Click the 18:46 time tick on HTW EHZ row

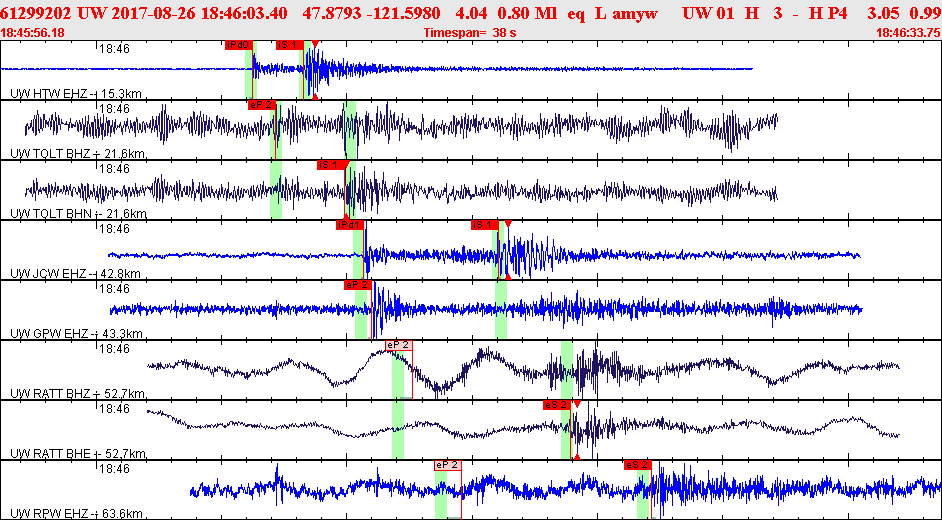pos(114,49)
